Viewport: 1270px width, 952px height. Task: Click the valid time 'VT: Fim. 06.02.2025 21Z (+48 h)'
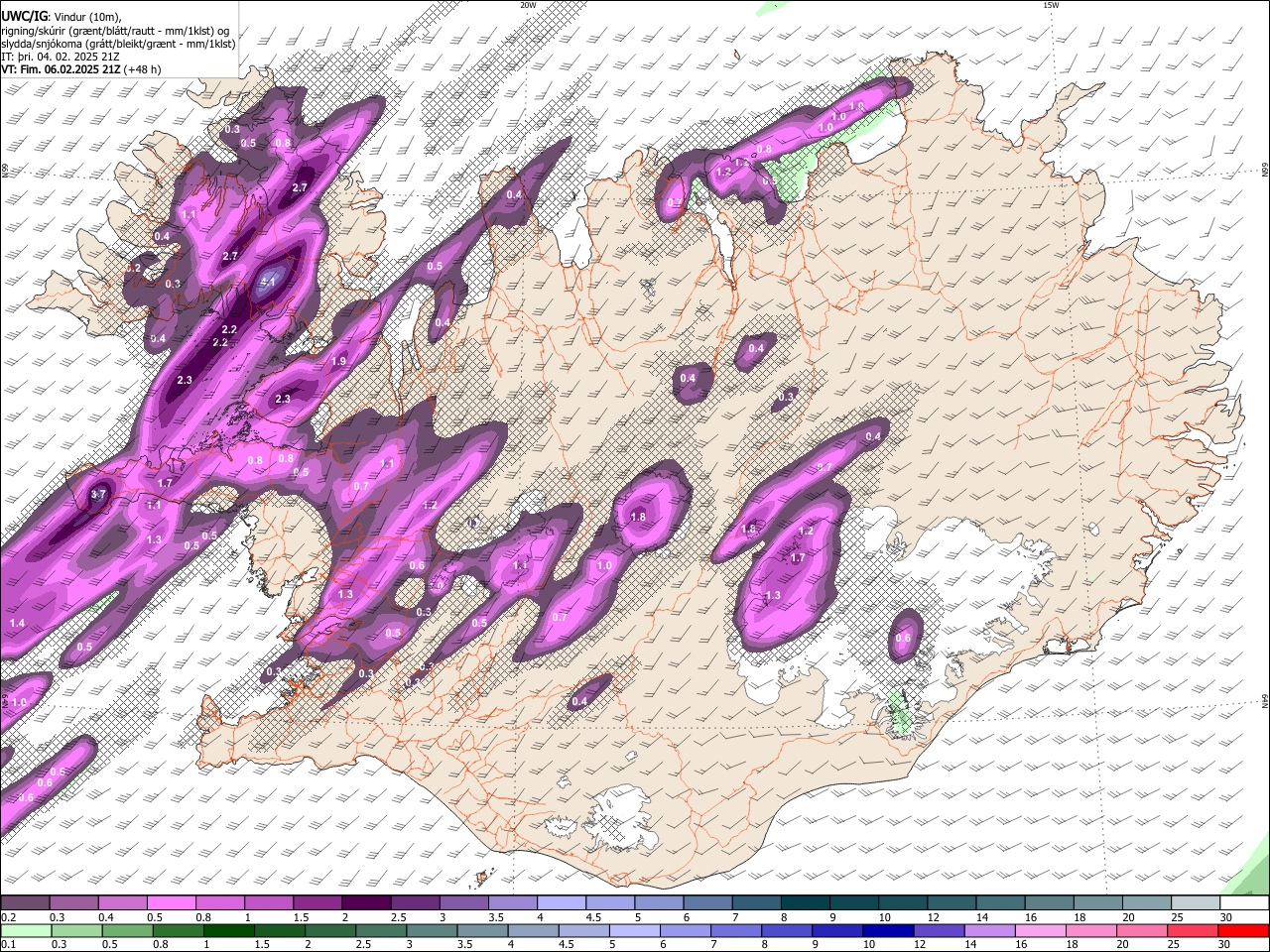(80, 70)
